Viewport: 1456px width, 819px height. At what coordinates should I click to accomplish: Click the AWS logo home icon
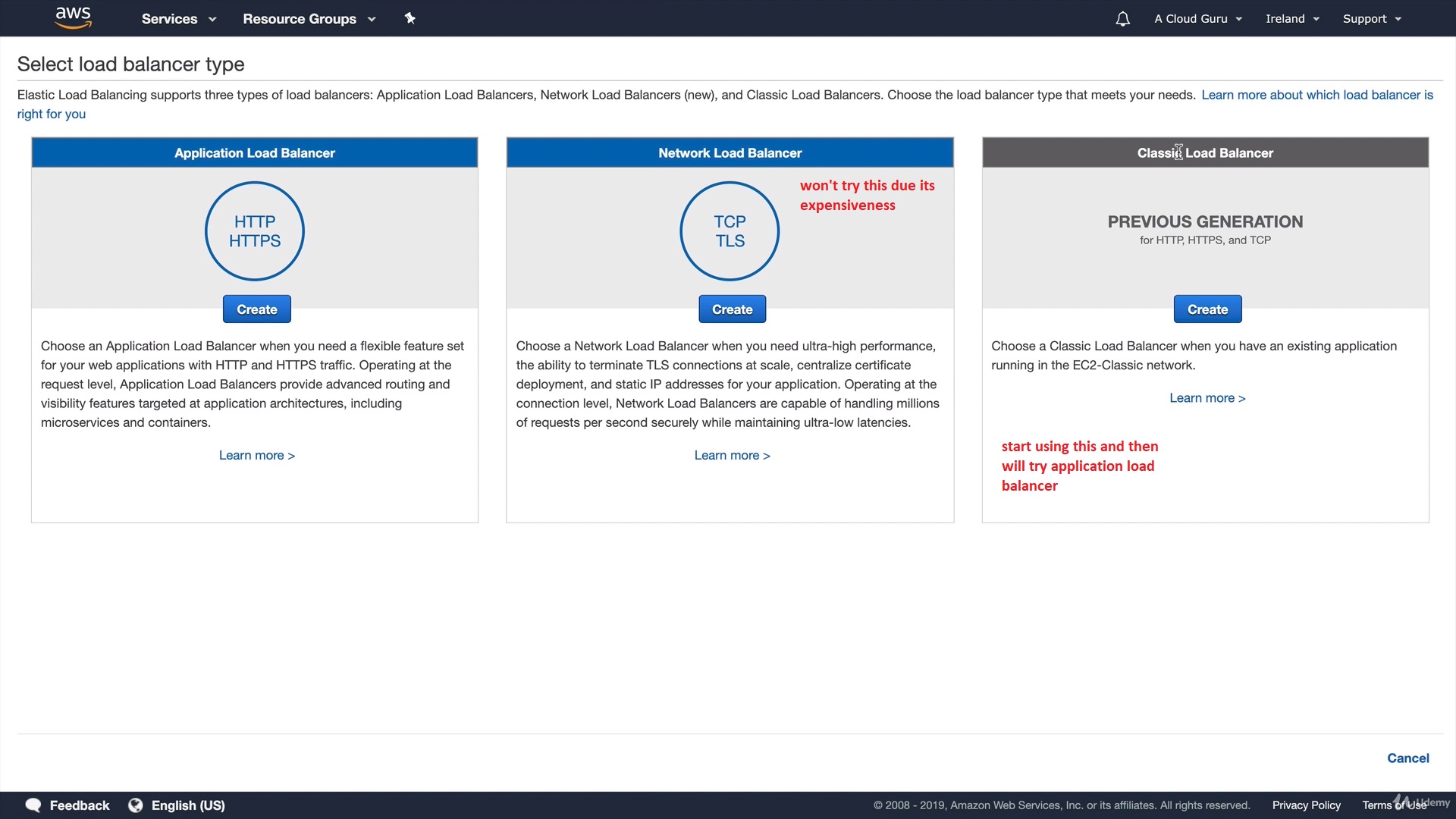coord(73,17)
